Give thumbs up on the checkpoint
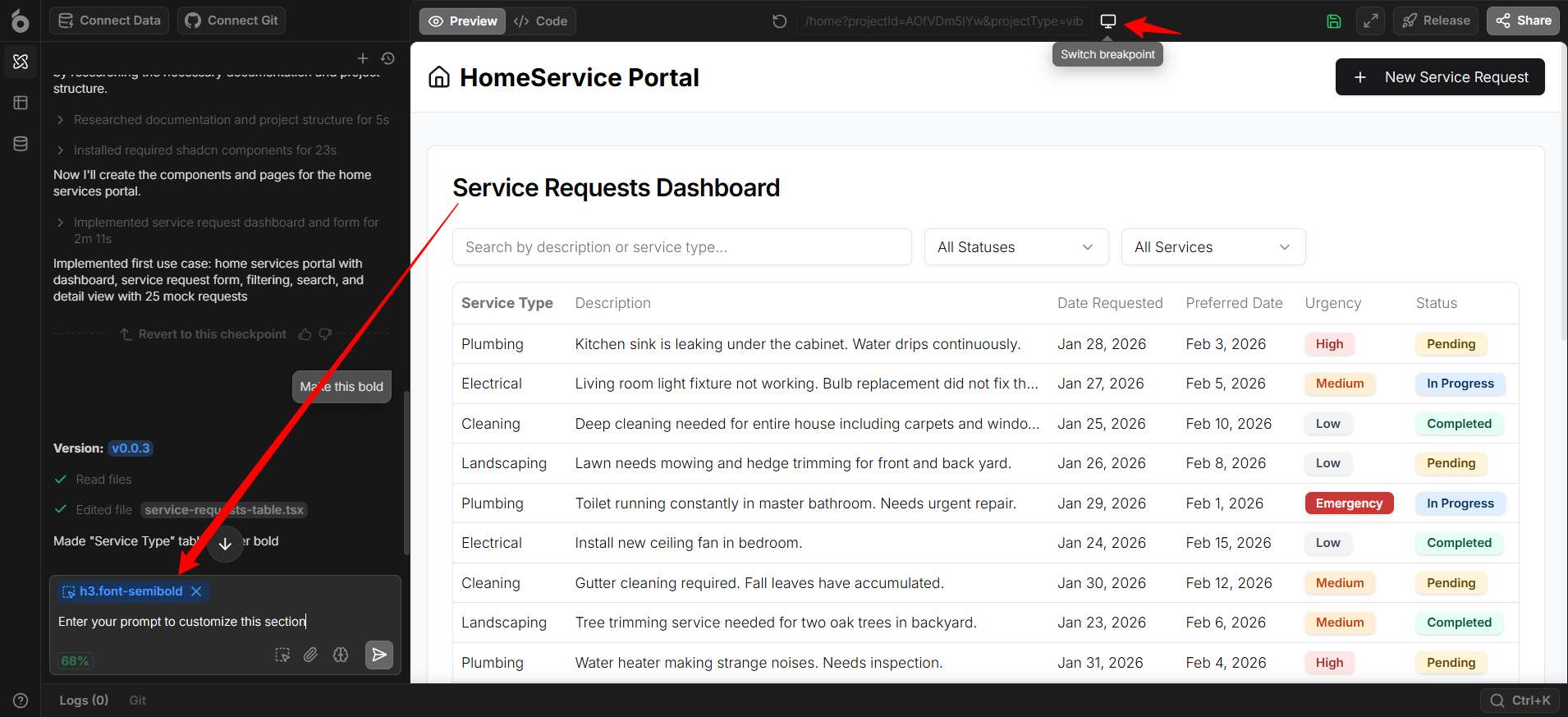This screenshot has width=1568, height=717. point(305,334)
